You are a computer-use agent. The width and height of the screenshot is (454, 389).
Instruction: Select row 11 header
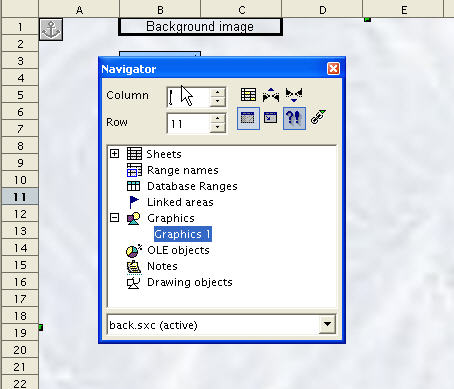[20, 197]
